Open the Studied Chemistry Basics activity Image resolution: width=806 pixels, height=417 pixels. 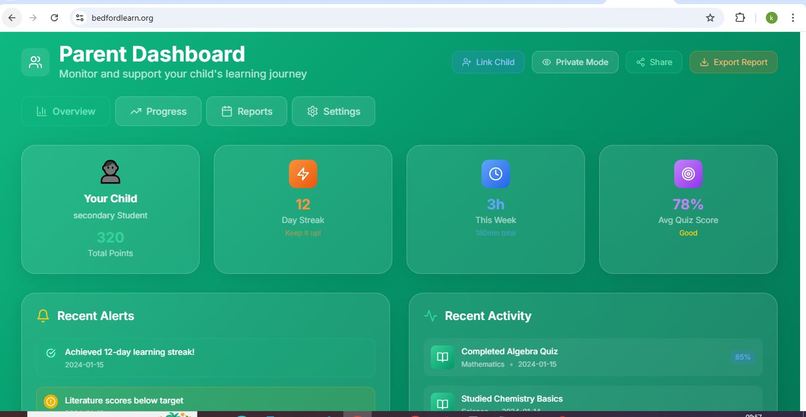[593, 399]
